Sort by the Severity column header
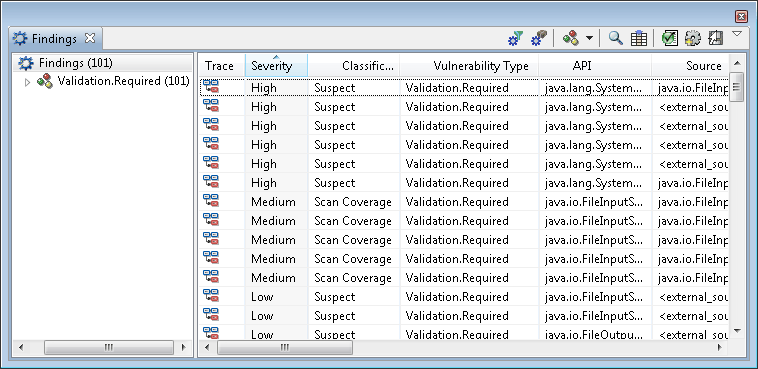Screen dimensions: 758x369 tap(276, 66)
